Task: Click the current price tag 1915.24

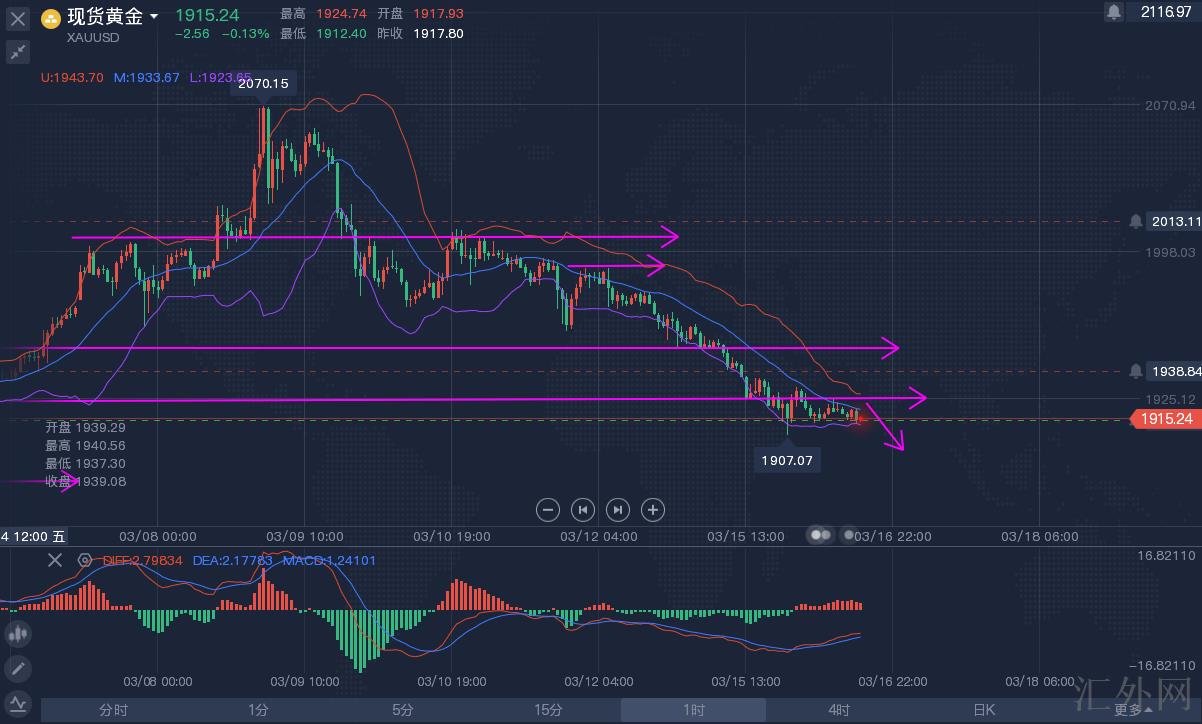Action: tap(1166, 419)
